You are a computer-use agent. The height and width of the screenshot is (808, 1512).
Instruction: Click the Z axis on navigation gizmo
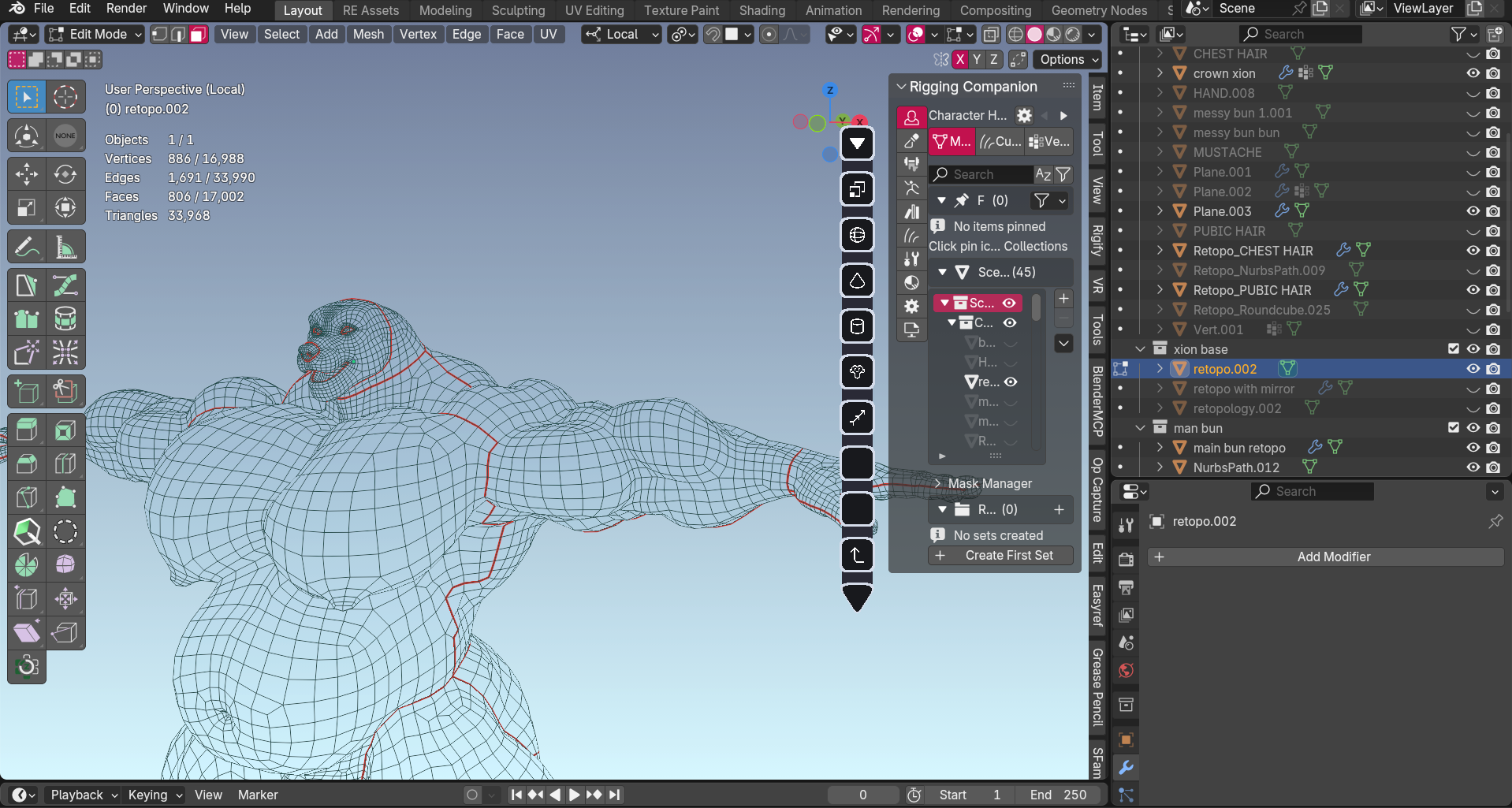pyautogui.click(x=829, y=90)
